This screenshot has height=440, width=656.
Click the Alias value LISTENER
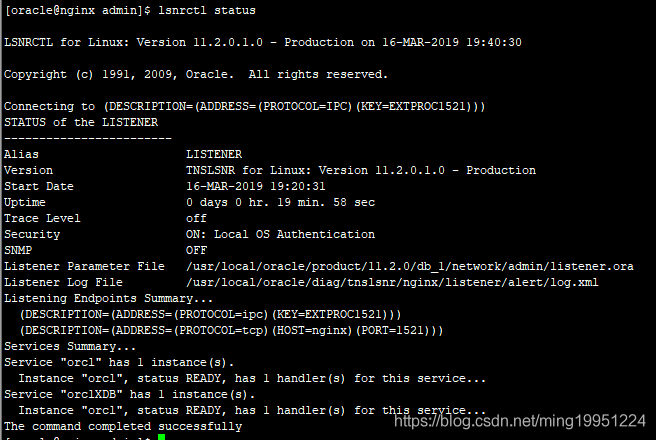214,154
